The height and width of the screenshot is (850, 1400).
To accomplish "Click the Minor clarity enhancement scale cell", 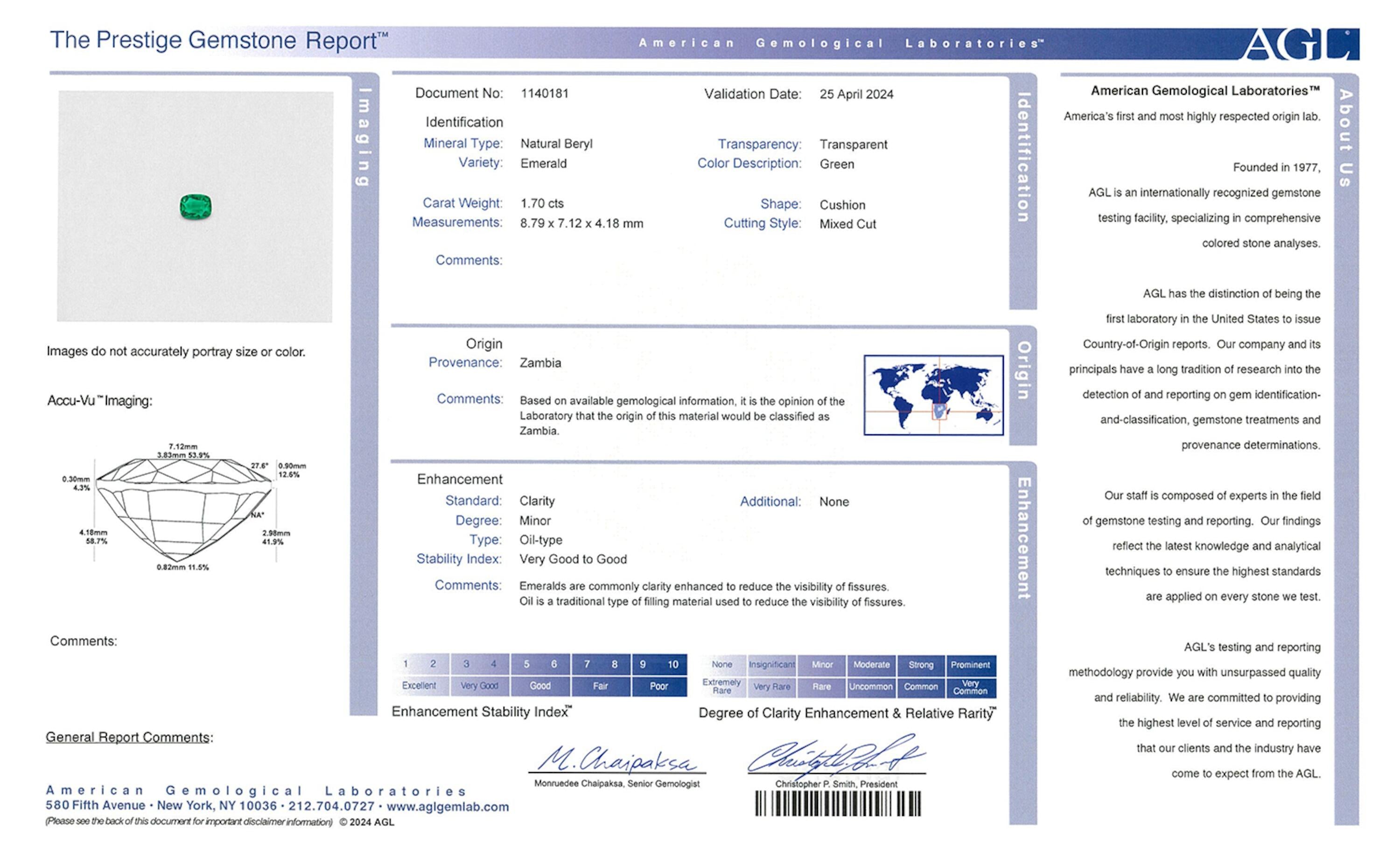I will tap(822, 664).
